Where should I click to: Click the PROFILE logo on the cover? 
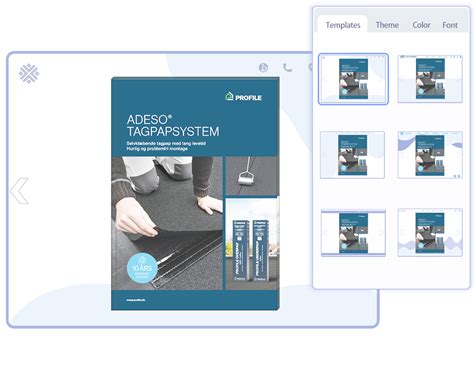pyautogui.click(x=243, y=97)
